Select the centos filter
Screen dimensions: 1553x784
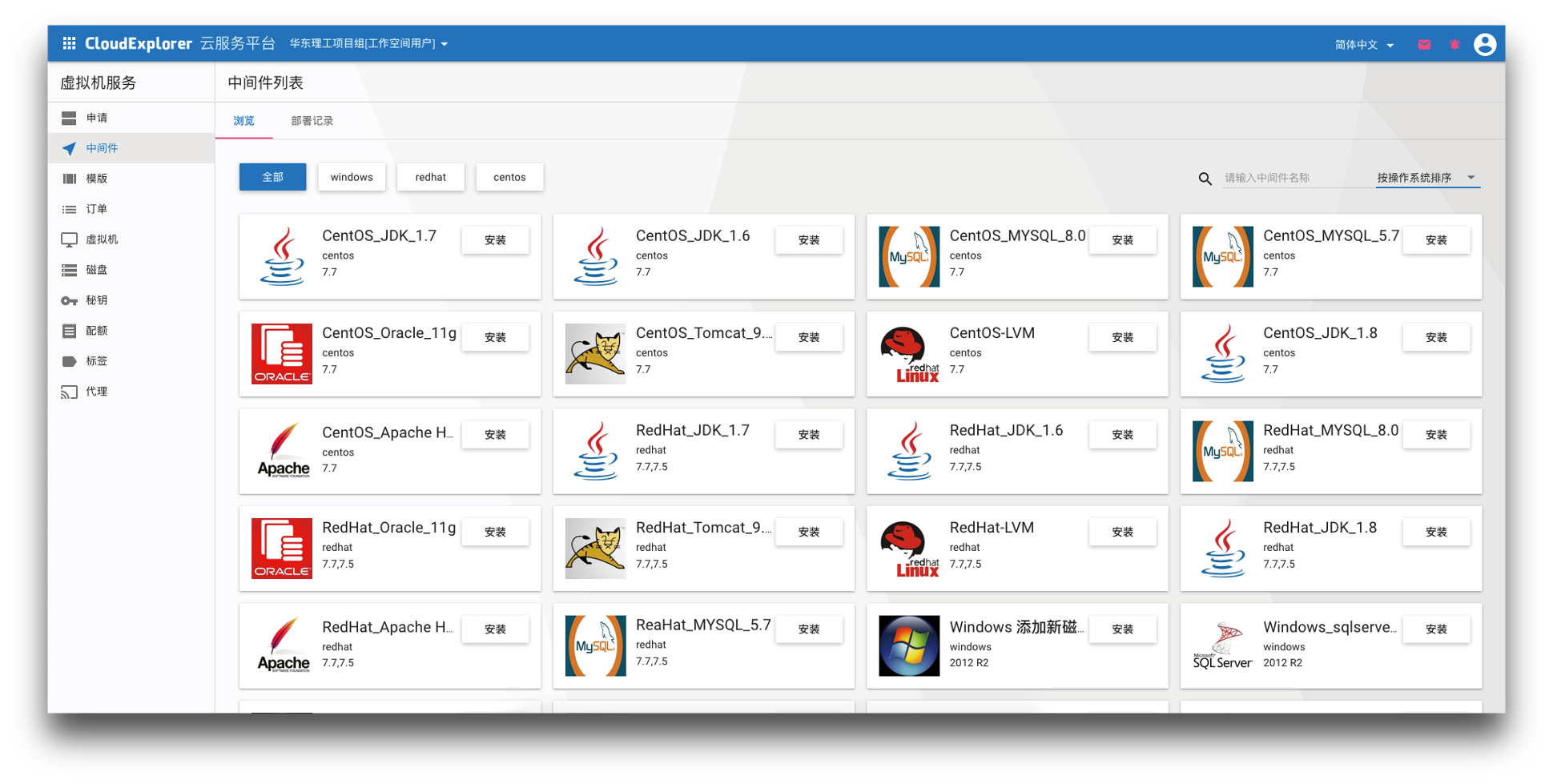[x=509, y=177]
